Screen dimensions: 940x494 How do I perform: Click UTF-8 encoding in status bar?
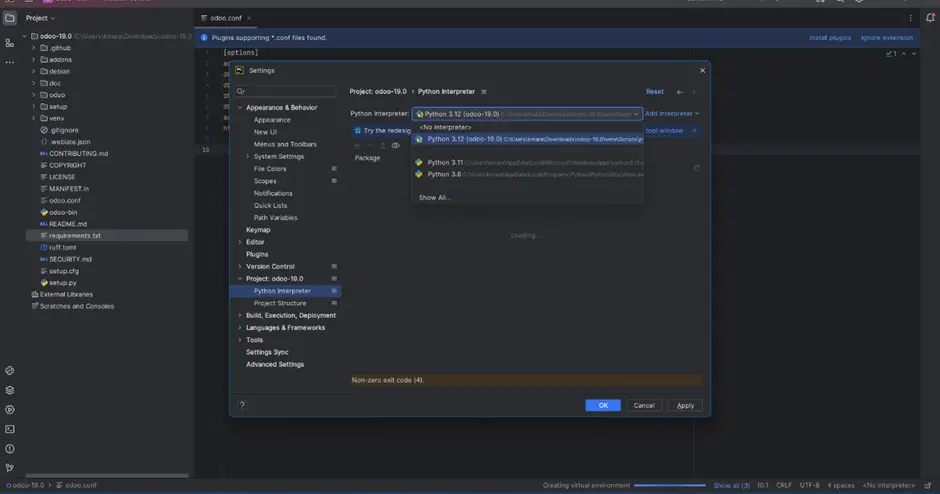pyautogui.click(x=809, y=486)
